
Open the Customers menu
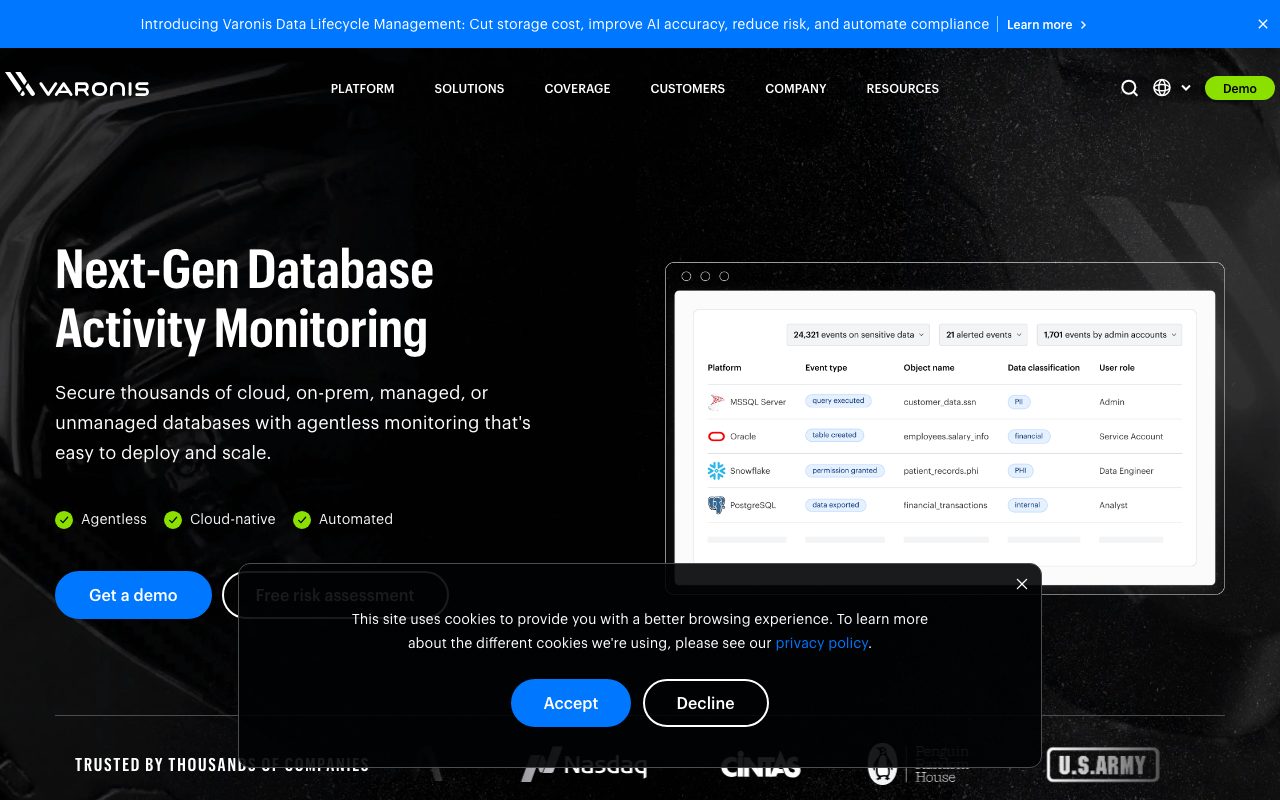click(688, 89)
